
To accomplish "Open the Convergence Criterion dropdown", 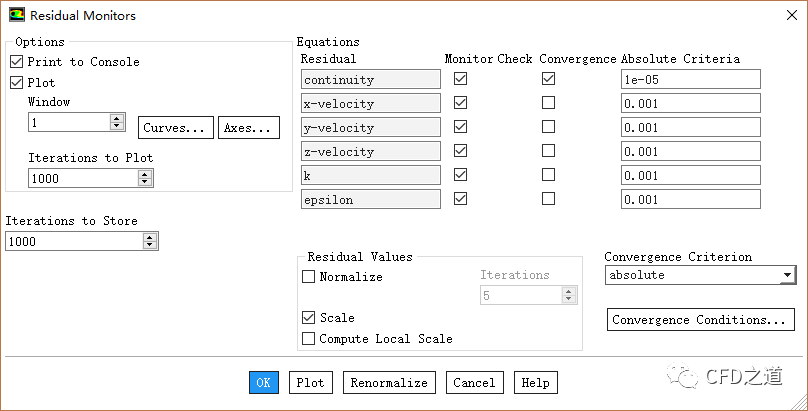I will 788,275.
